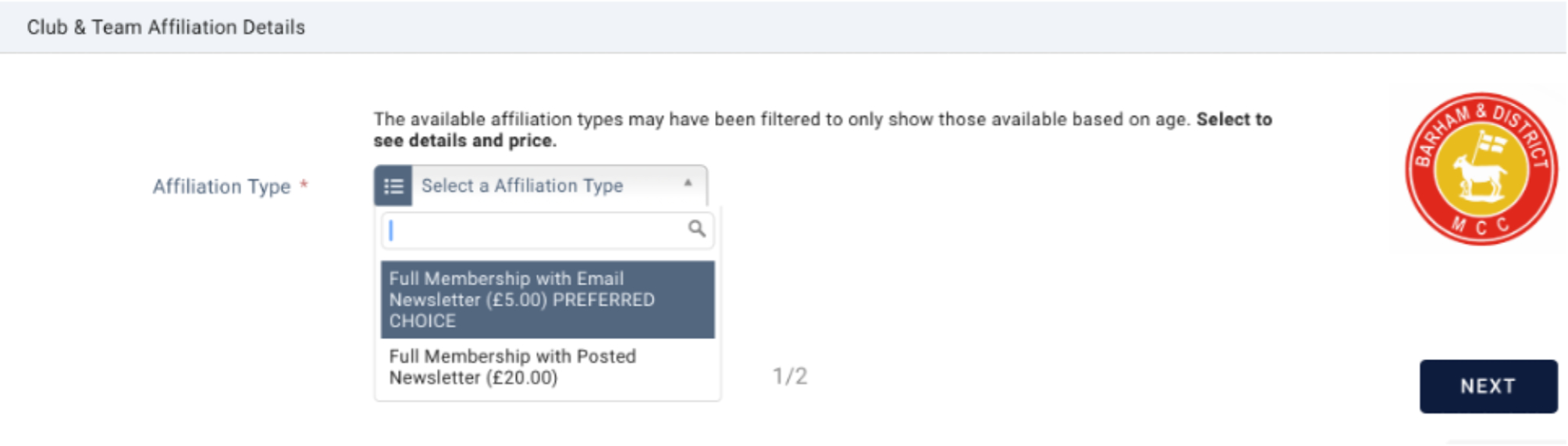Open the 'Select a Affiliation Type' combo box
The height and width of the screenshot is (446, 1568).
click(x=540, y=186)
